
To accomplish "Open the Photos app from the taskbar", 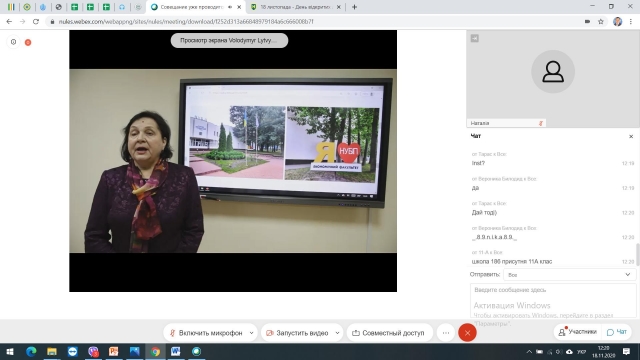I will [134, 351].
